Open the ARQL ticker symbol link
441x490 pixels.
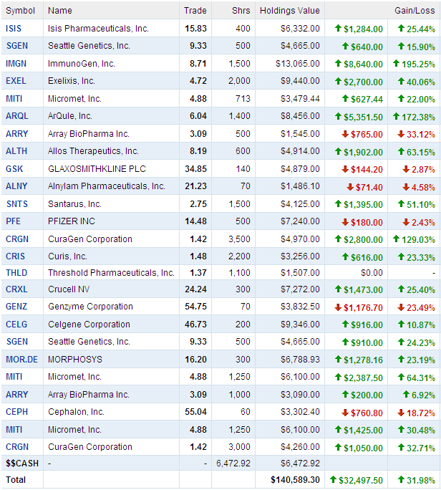tap(17, 116)
